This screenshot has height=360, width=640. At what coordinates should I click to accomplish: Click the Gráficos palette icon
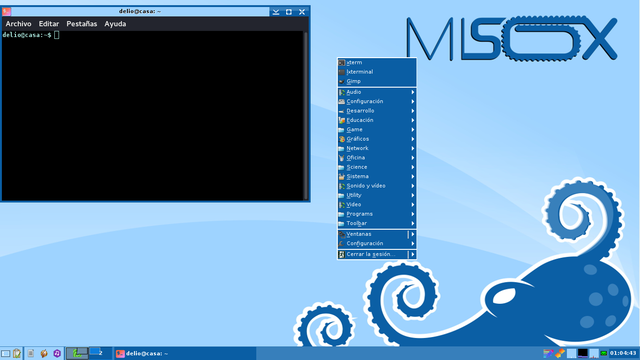coord(342,139)
